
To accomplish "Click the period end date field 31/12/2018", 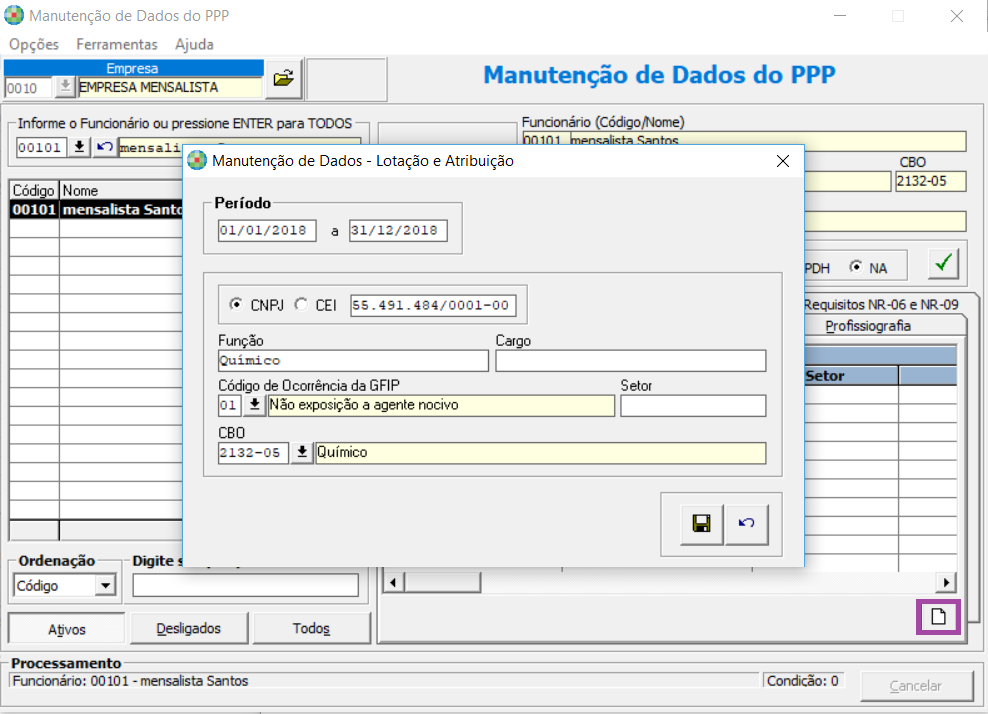I will [398, 231].
